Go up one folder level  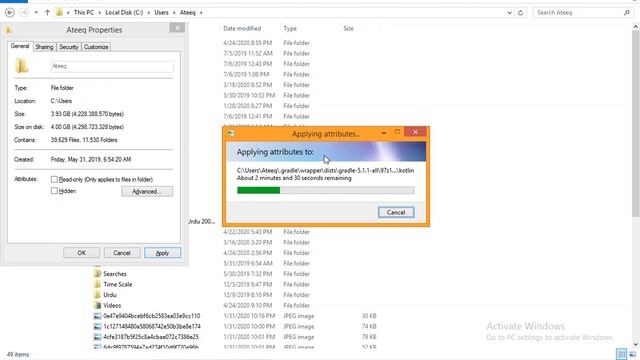click(47, 13)
